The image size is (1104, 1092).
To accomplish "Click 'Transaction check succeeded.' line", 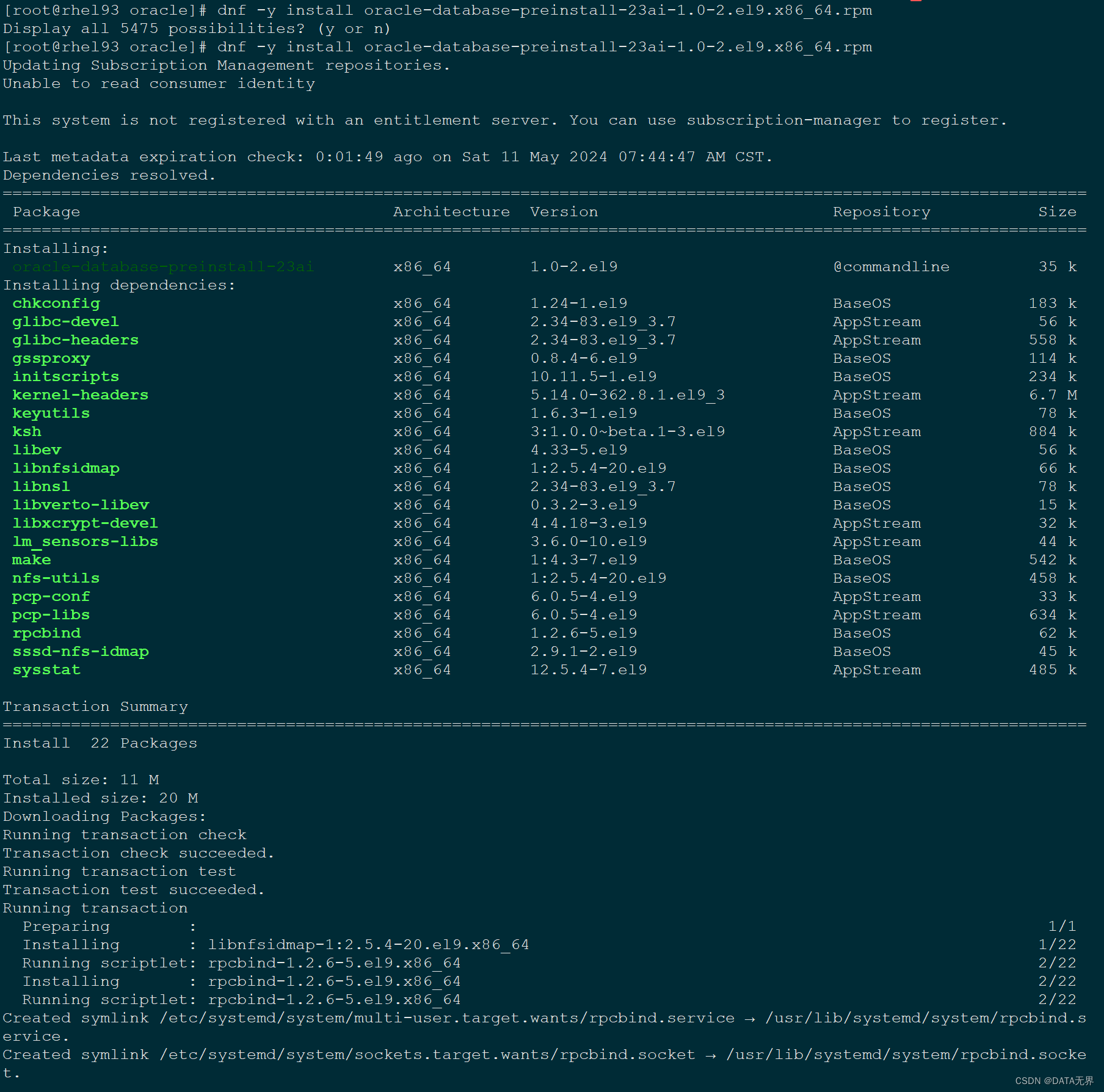I will [x=139, y=853].
